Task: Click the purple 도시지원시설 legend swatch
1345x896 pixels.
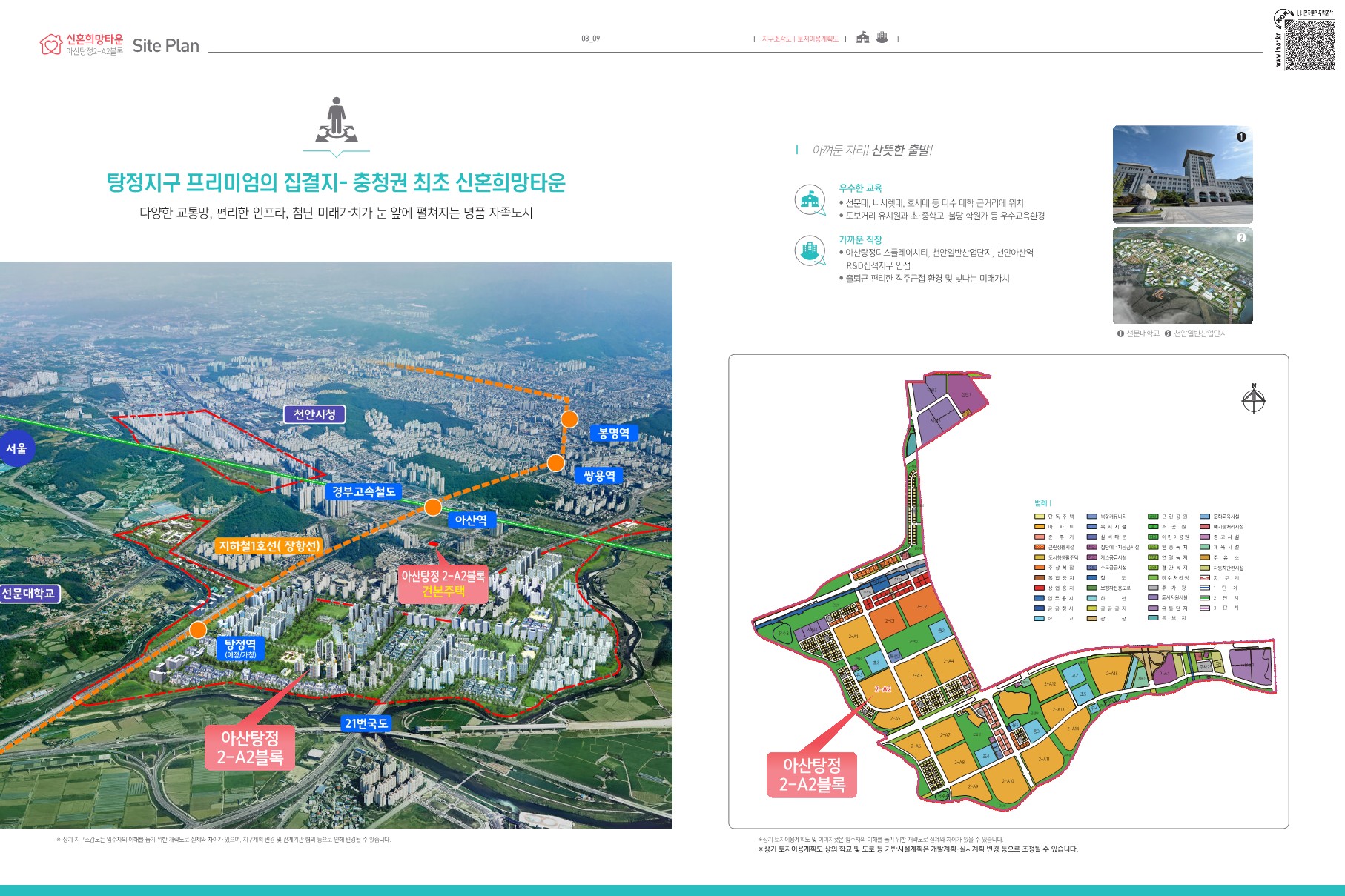Action: click(1153, 597)
